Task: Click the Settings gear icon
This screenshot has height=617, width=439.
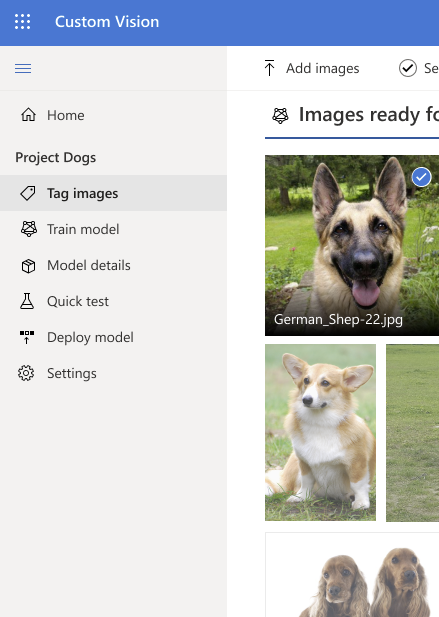Action: [x=26, y=373]
